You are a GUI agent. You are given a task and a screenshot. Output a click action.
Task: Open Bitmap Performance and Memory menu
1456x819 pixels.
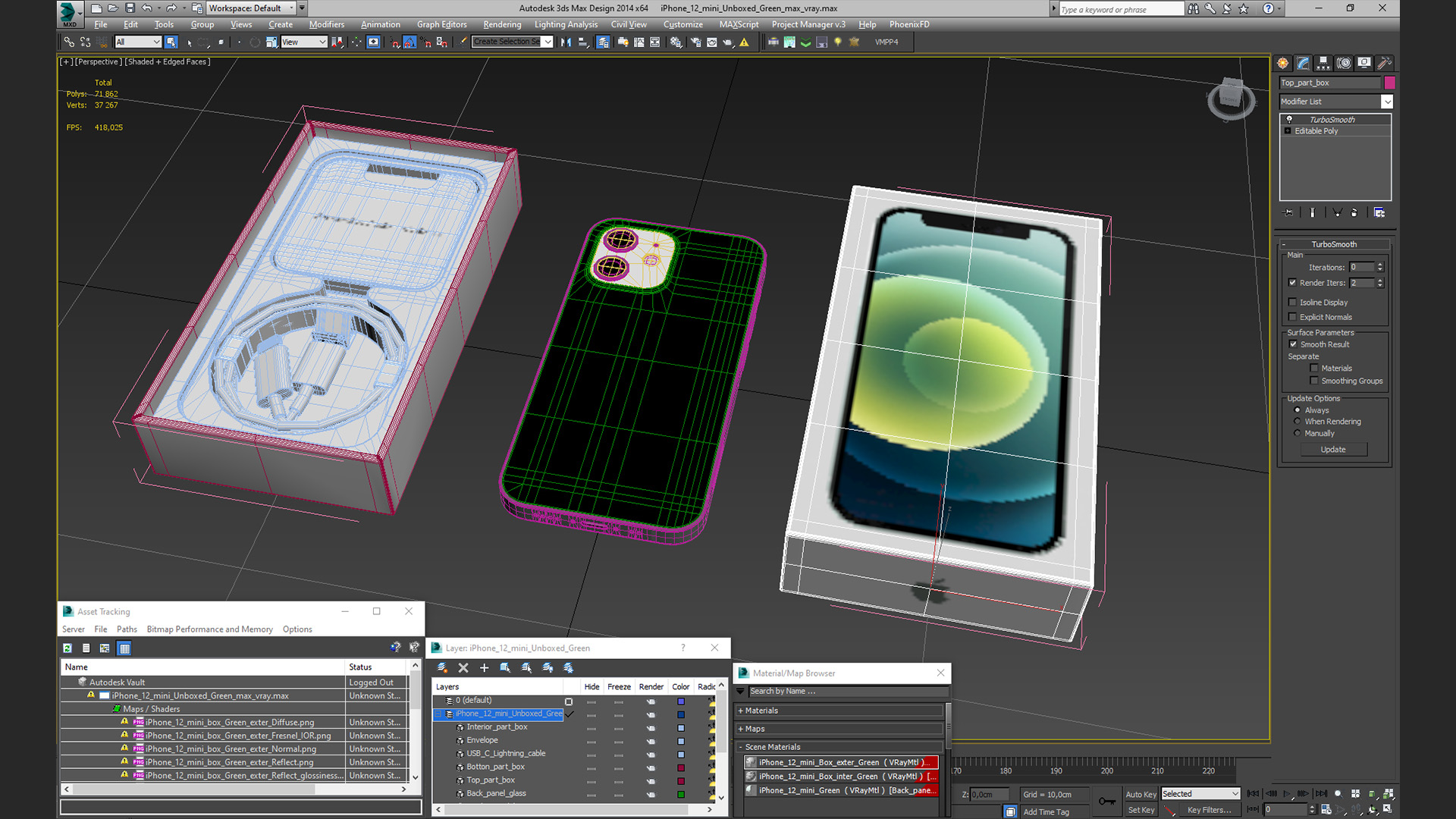[x=209, y=629]
